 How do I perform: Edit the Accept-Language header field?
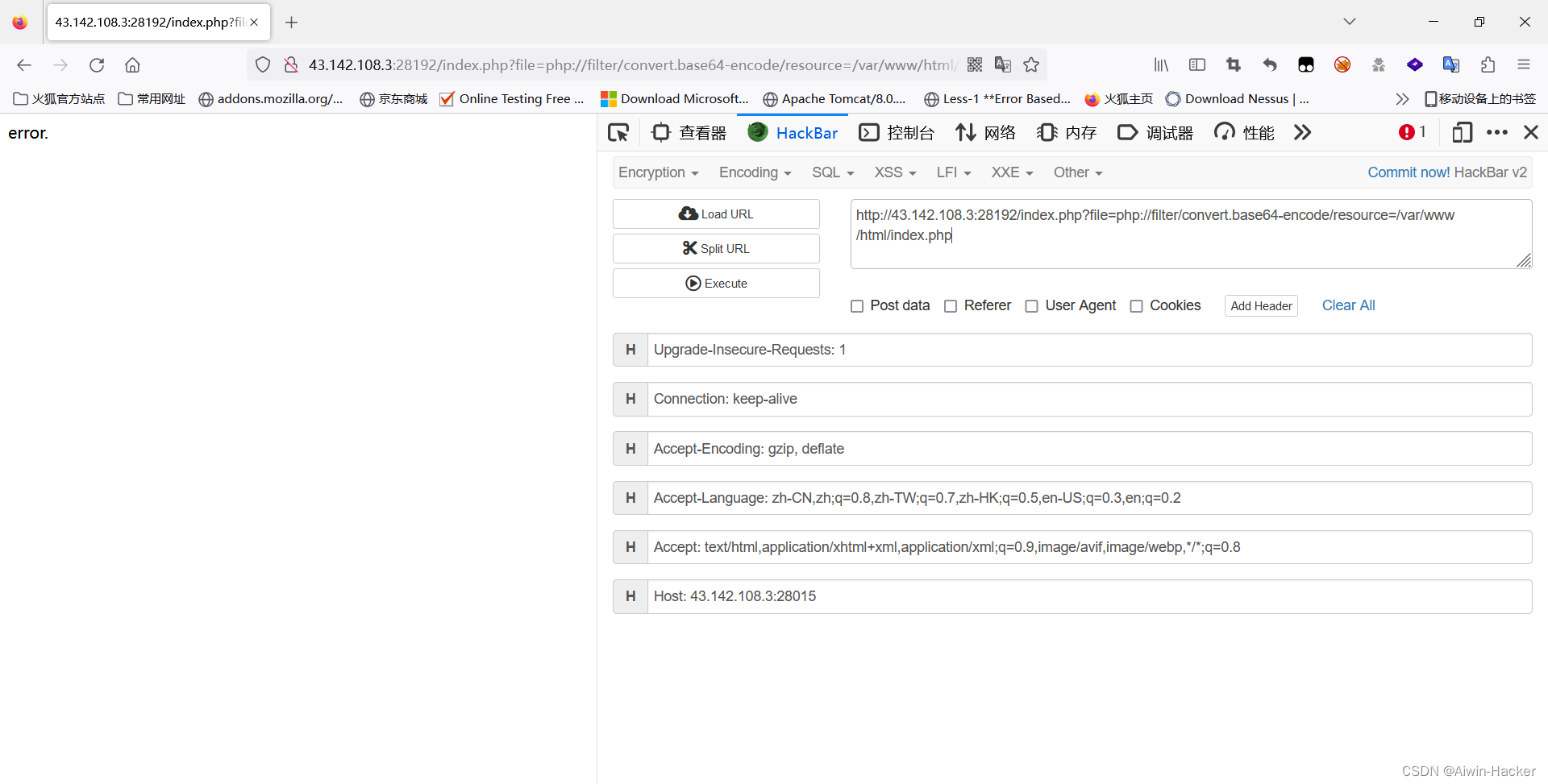coord(1089,498)
